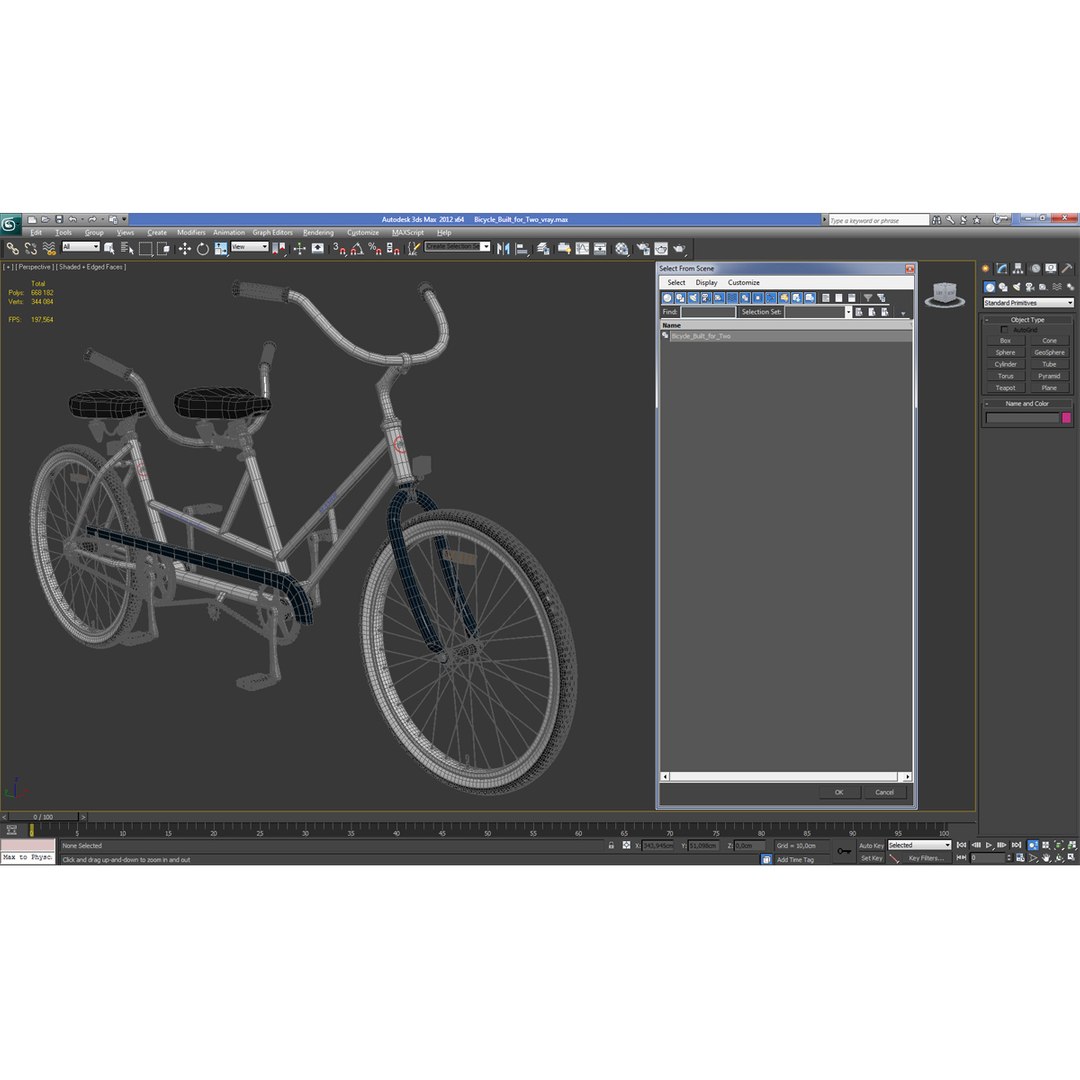The width and height of the screenshot is (1080, 1080).
Task: Click the Select and Link tool
Action: 12,249
